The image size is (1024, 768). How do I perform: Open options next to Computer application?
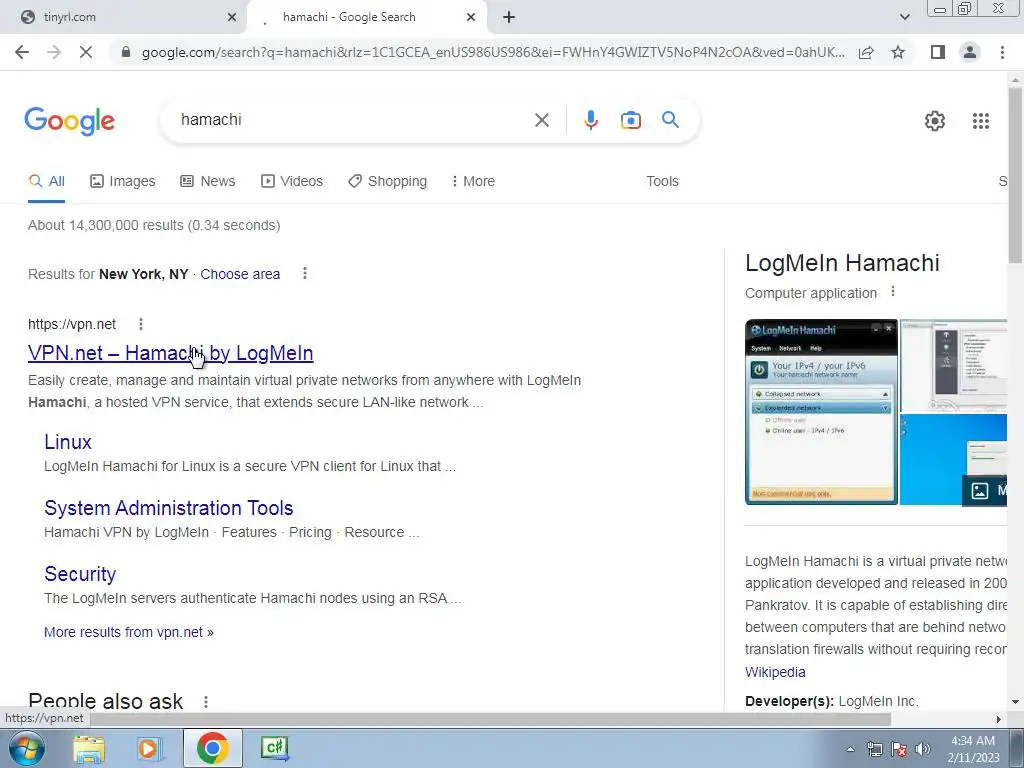pos(893,292)
